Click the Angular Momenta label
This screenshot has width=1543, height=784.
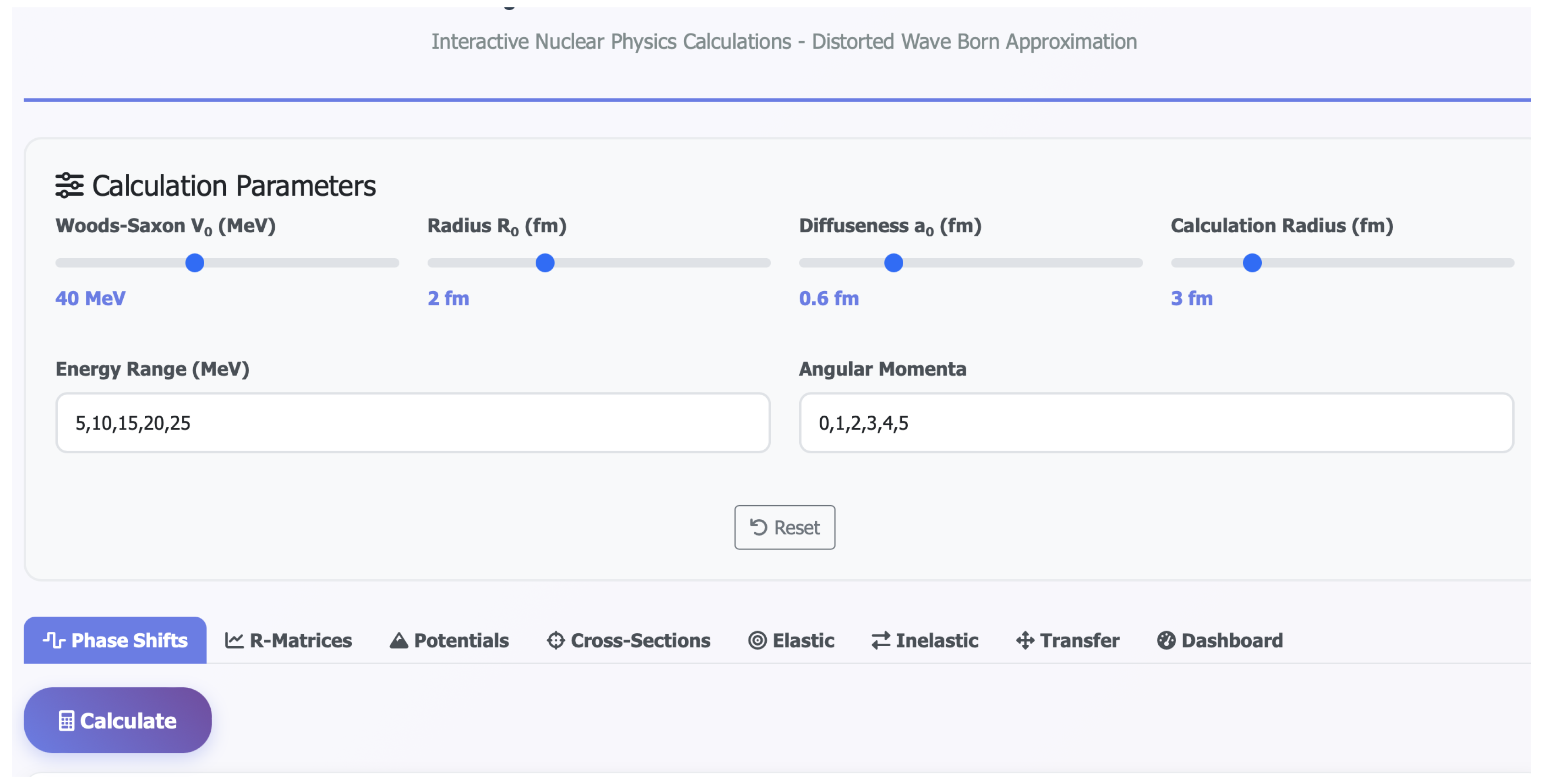click(882, 369)
